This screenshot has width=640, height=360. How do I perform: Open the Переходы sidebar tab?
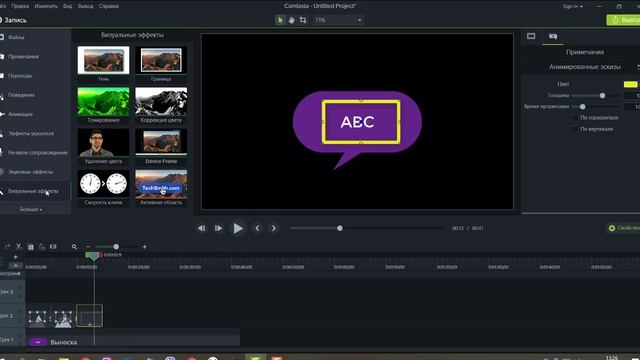20,76
